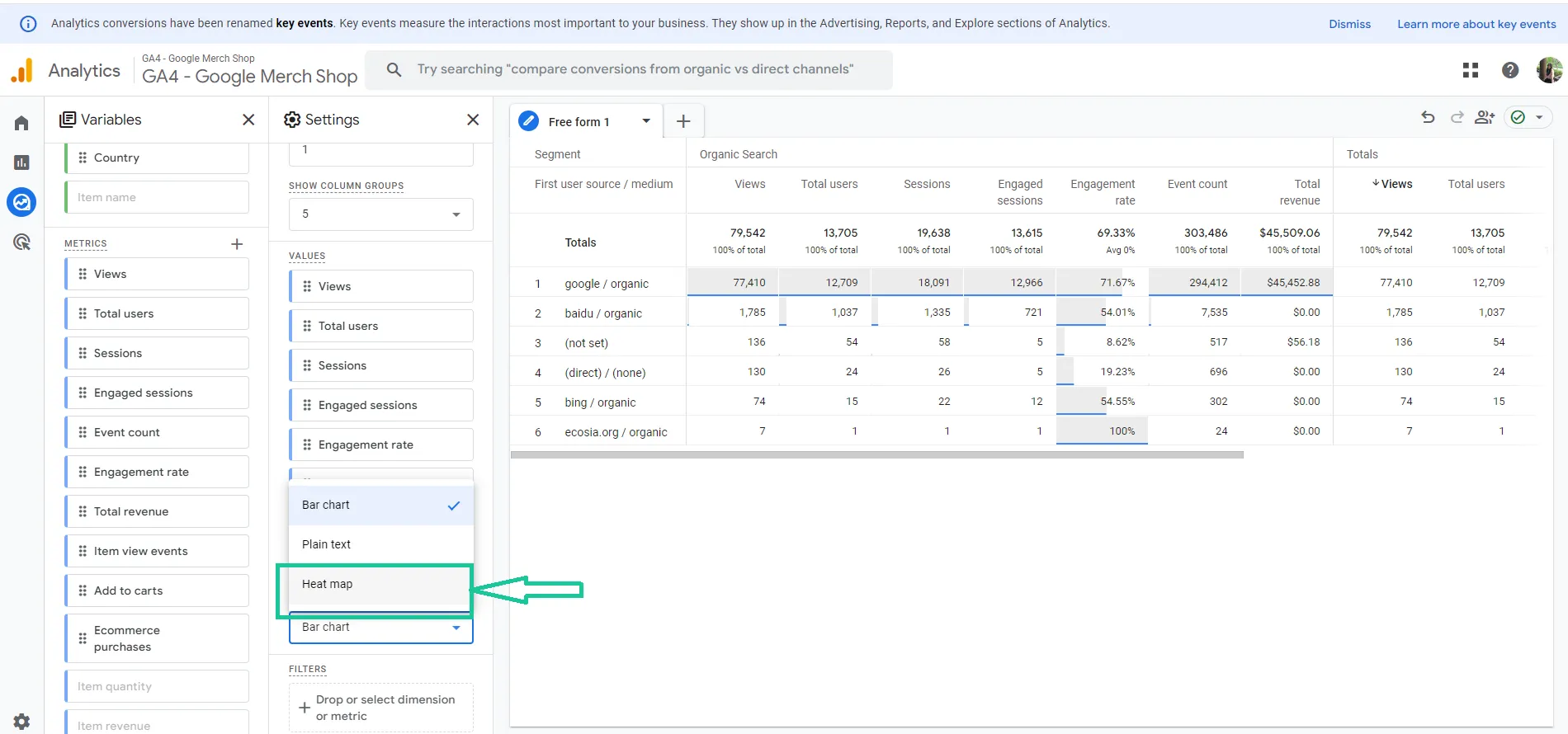Select the Country dimension chip
Viewport: 1568px width, 734px height.
(157, 158)
